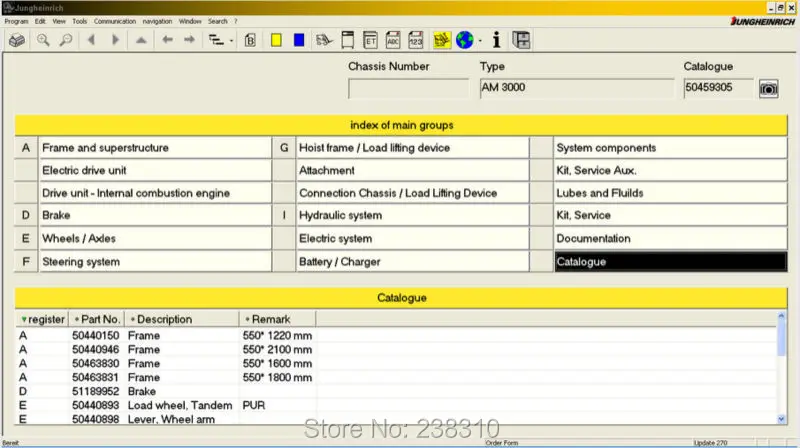
Task: Click the Chassis Number input field
Action: (x=408, y=88)
